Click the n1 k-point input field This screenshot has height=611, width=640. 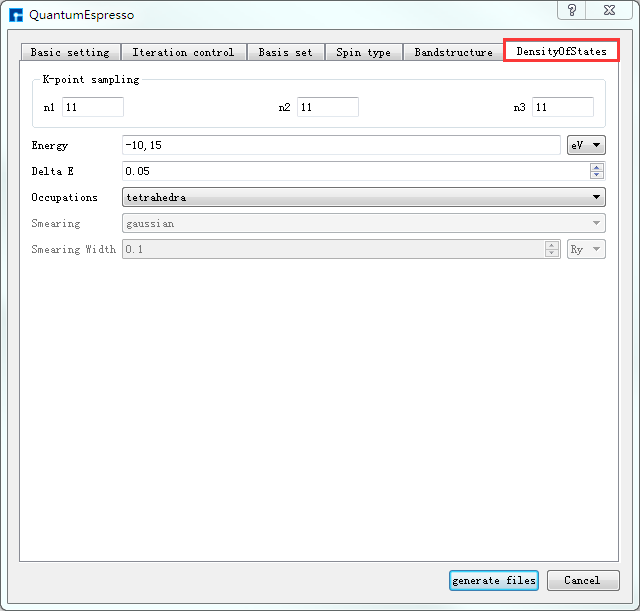(x=93, y=107)
